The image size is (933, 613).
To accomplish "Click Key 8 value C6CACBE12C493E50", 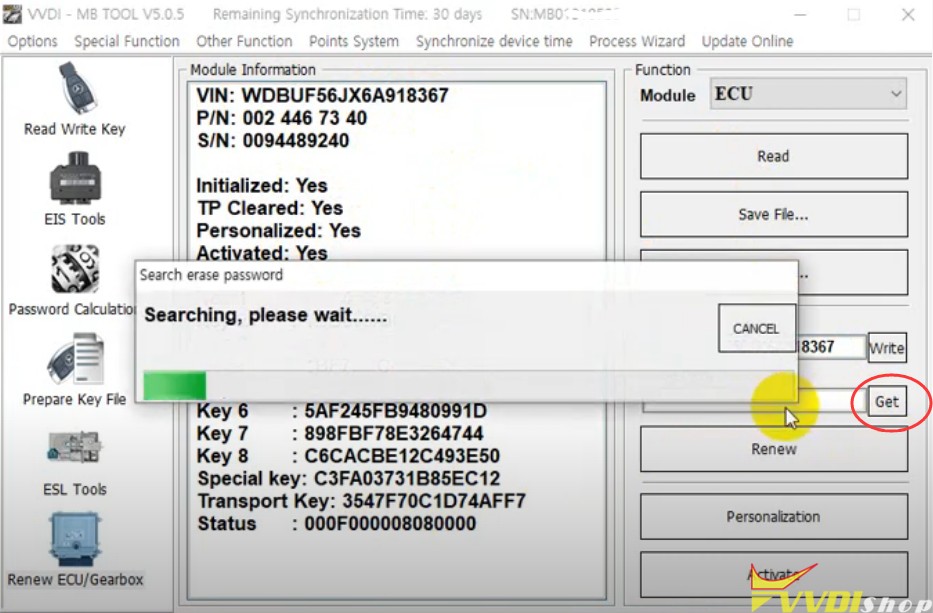I will [x=402, y=456].
